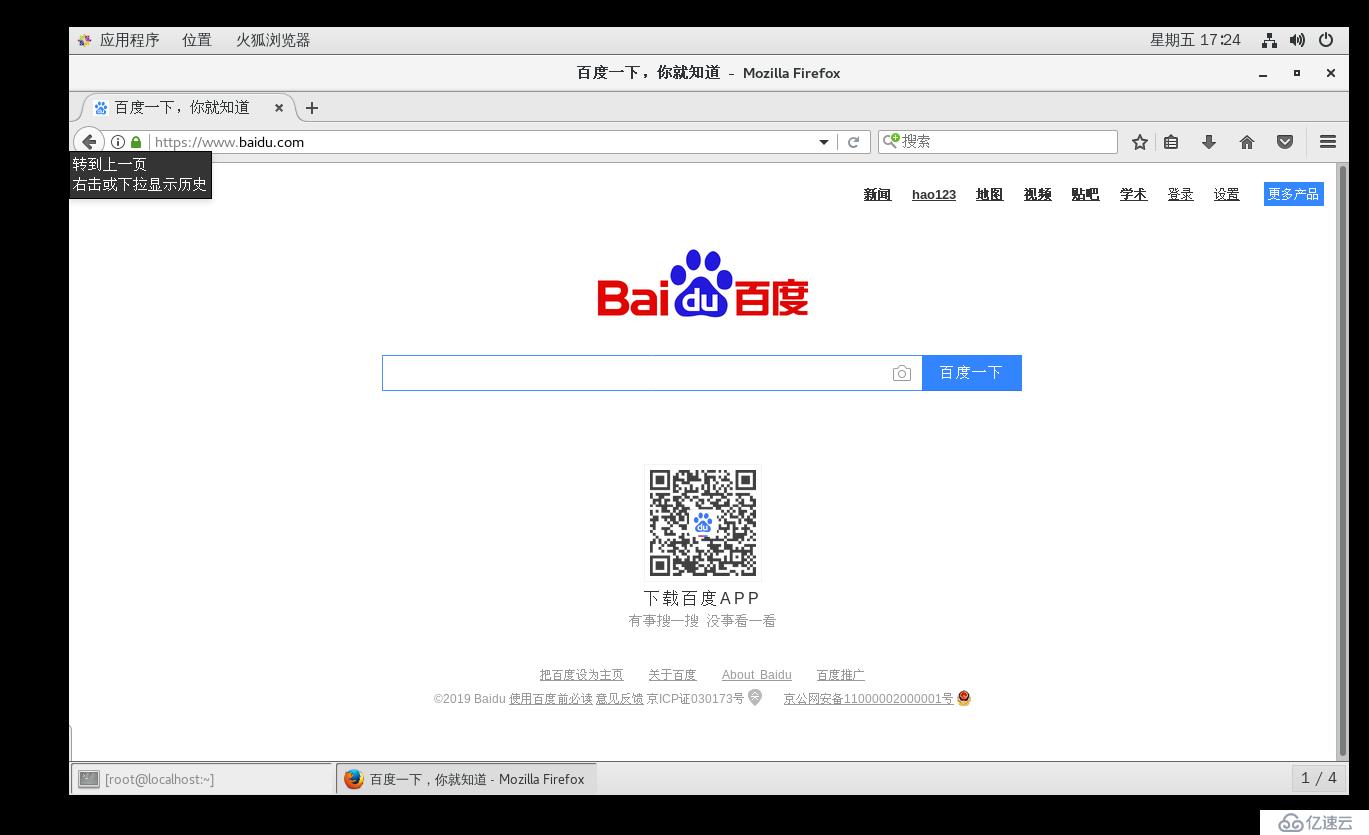The image size is (1369, 835).
Task: Open site information icon in address bar
Action: pos(118,142)
